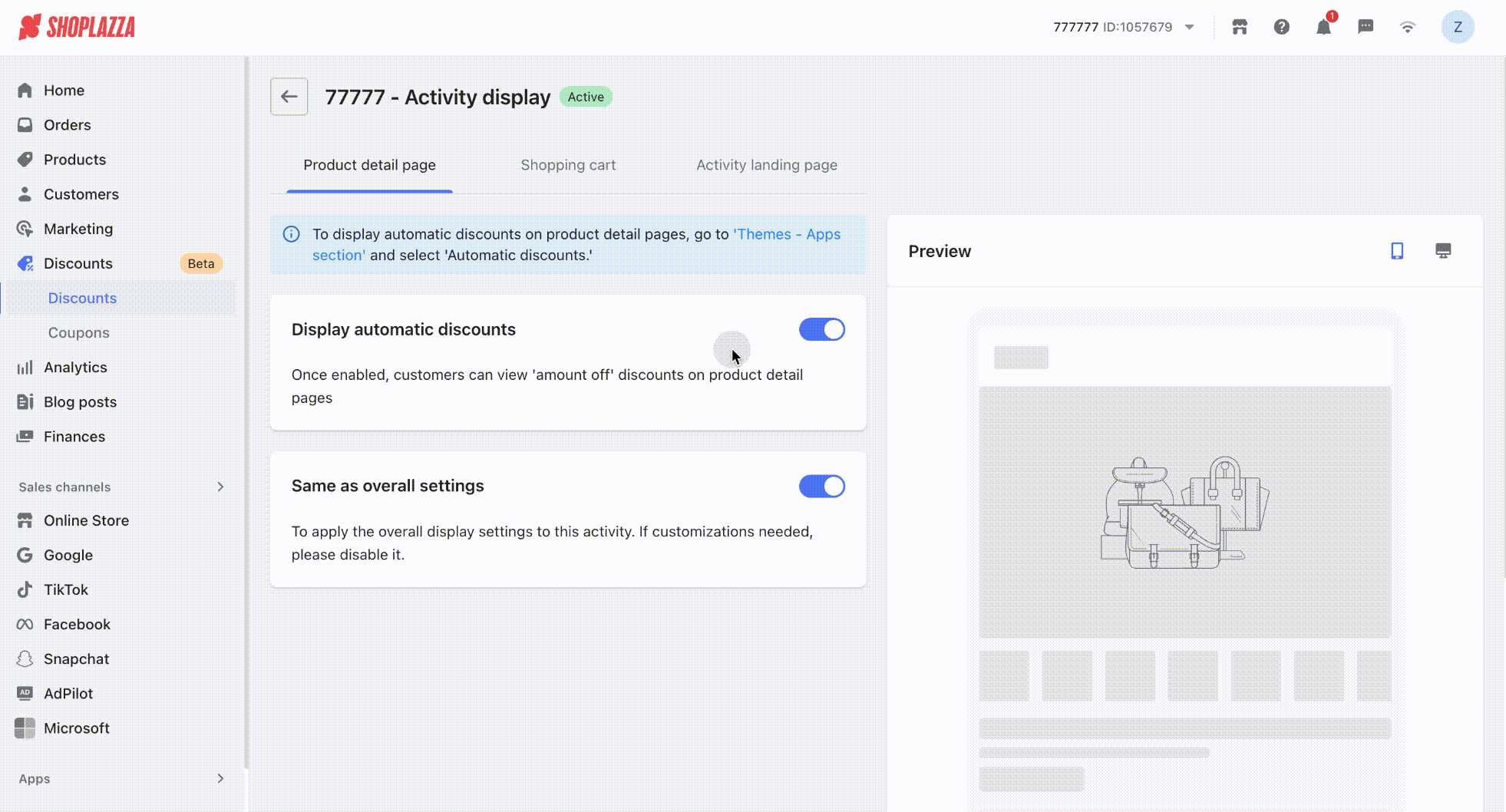Open the store selector dropdown 777777
The width and height of the screenshot is (1506, 812).
click(1123, 27)
